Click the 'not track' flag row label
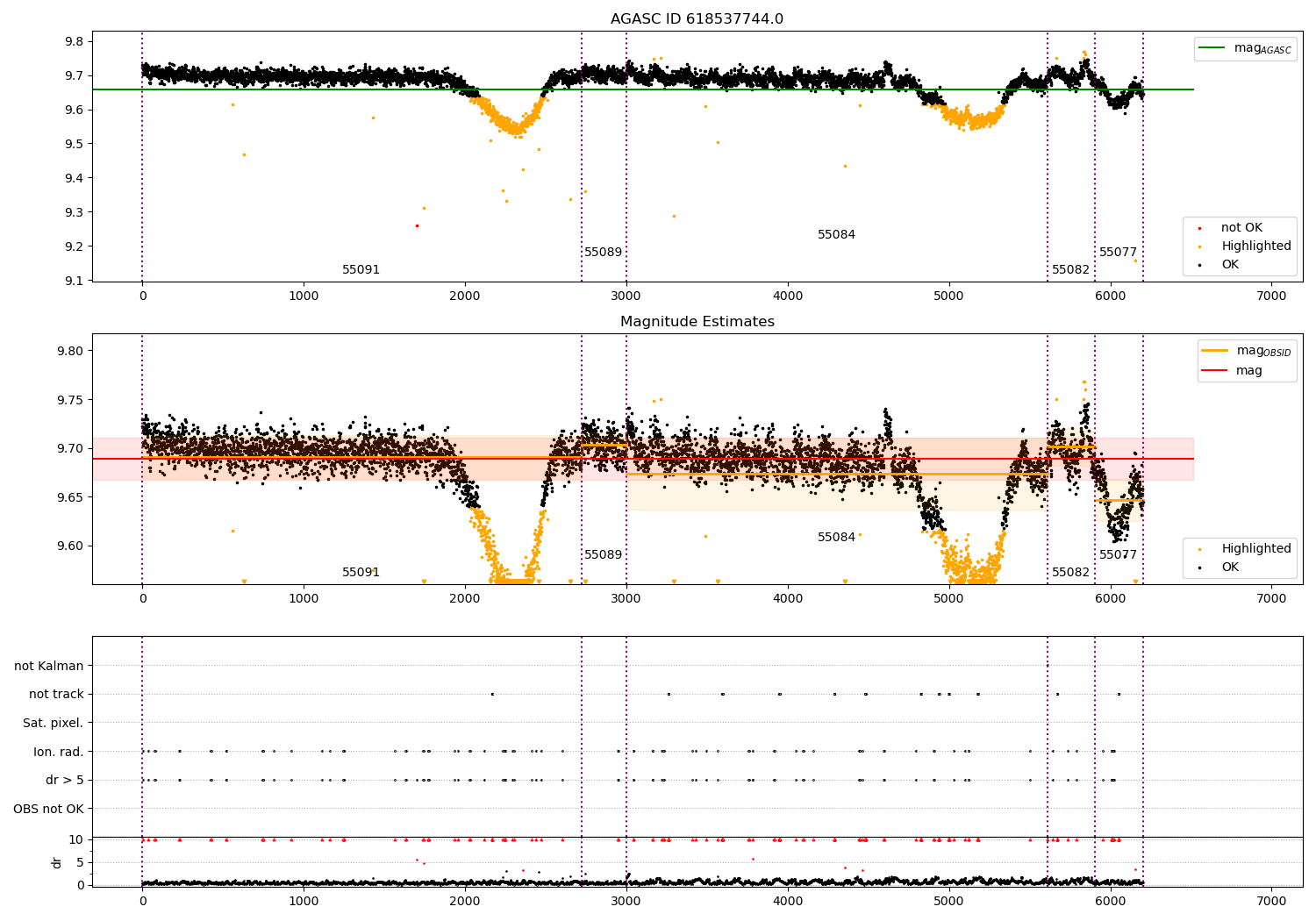This screenshot has width=1316, height=921. (x=56, y=695)
